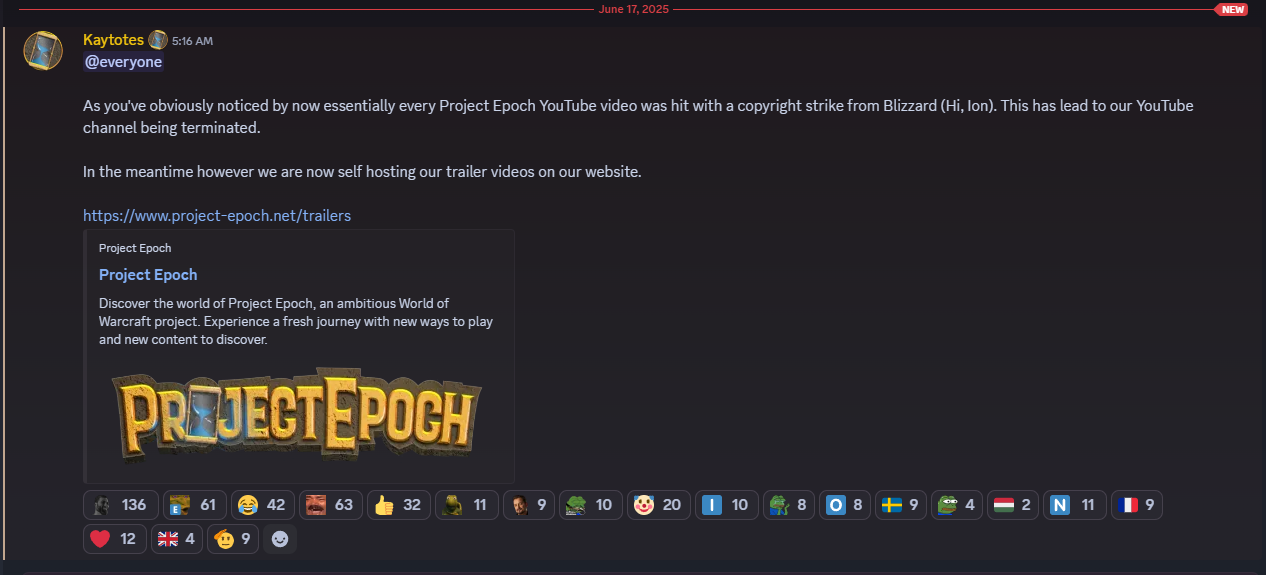The width and height of the screenshot is (1266, 575).
Task: Open the Project Epoch embed title link
Action: pyautogui.click(x=148, y=275)
